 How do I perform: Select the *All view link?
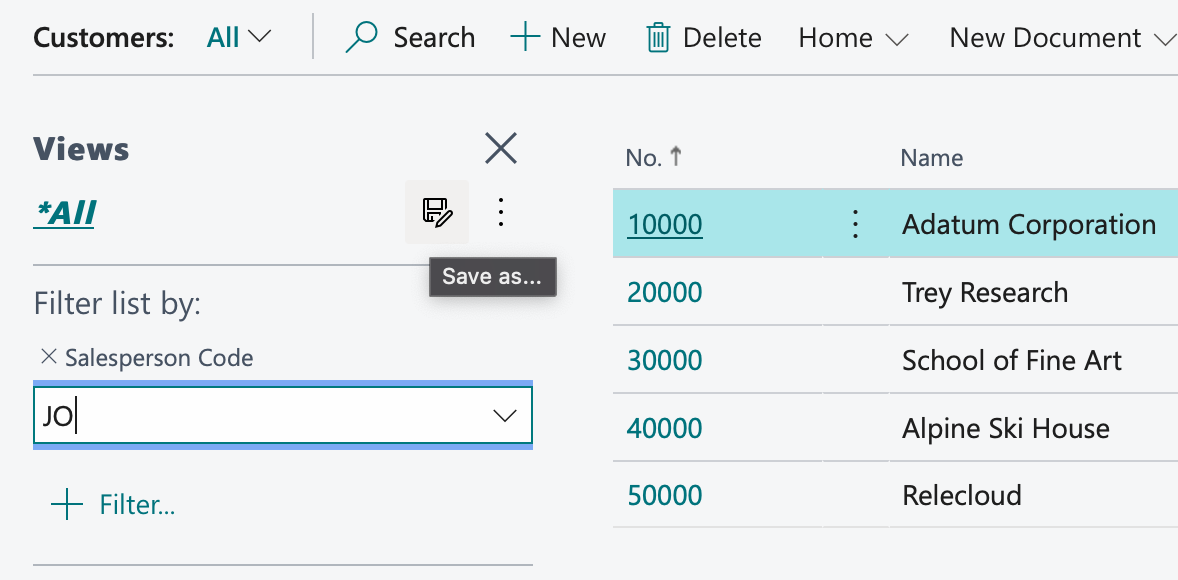pyautogui.click(x=65, y=213)
